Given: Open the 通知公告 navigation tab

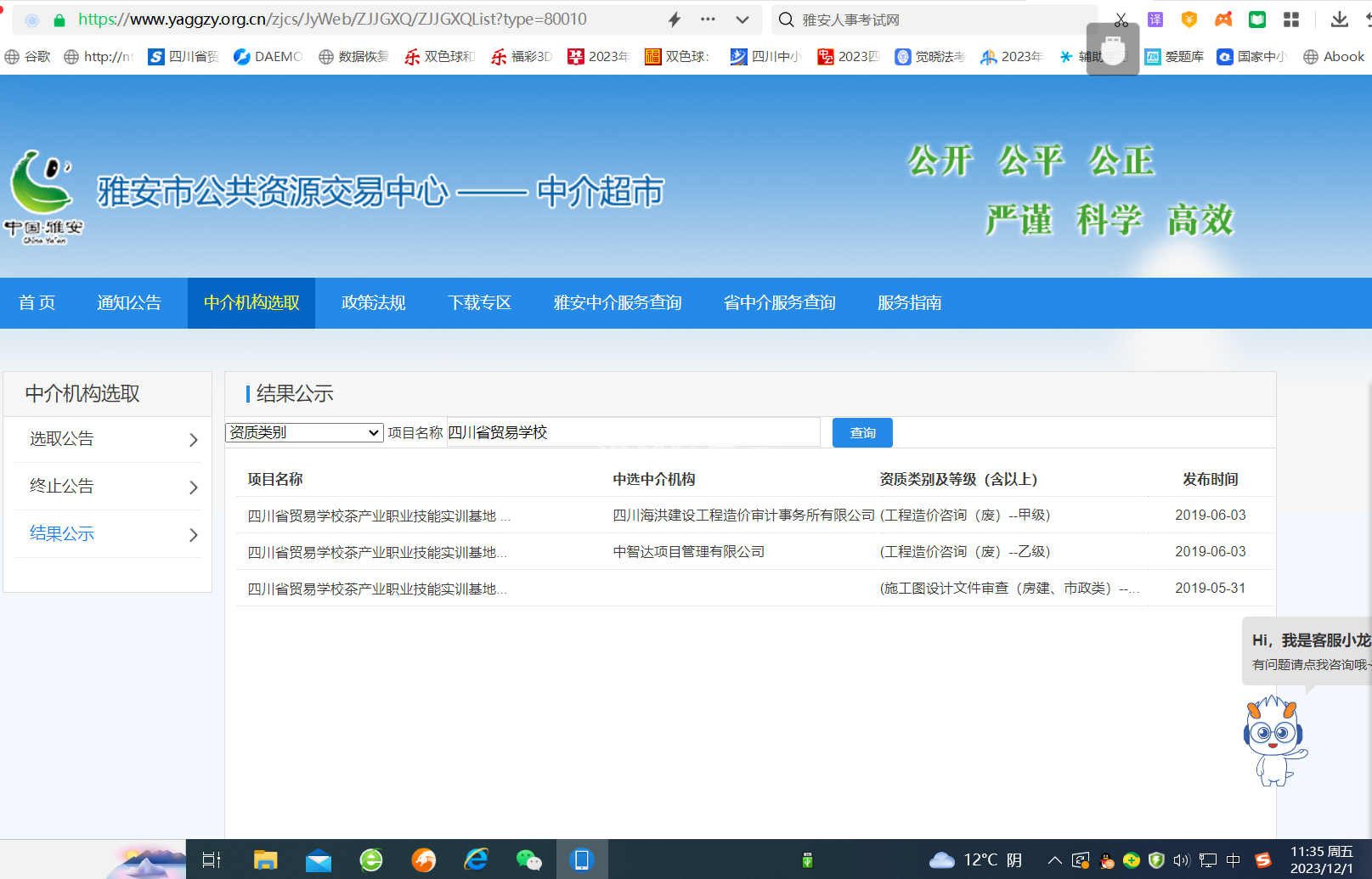Looking at the screenshot, I should click(x=129, y=303).
